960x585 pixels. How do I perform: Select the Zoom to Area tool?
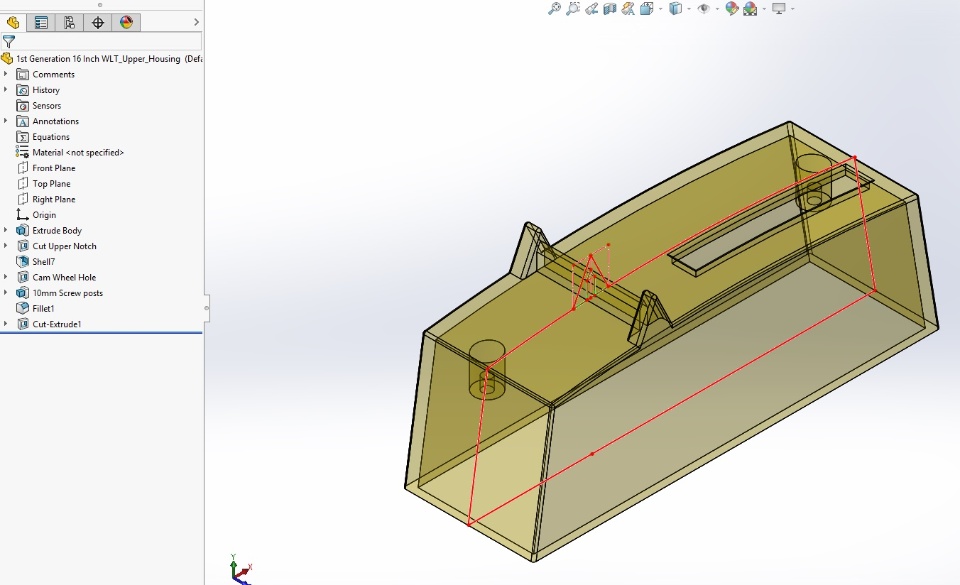pyautogui.click(x=573, y=9)
